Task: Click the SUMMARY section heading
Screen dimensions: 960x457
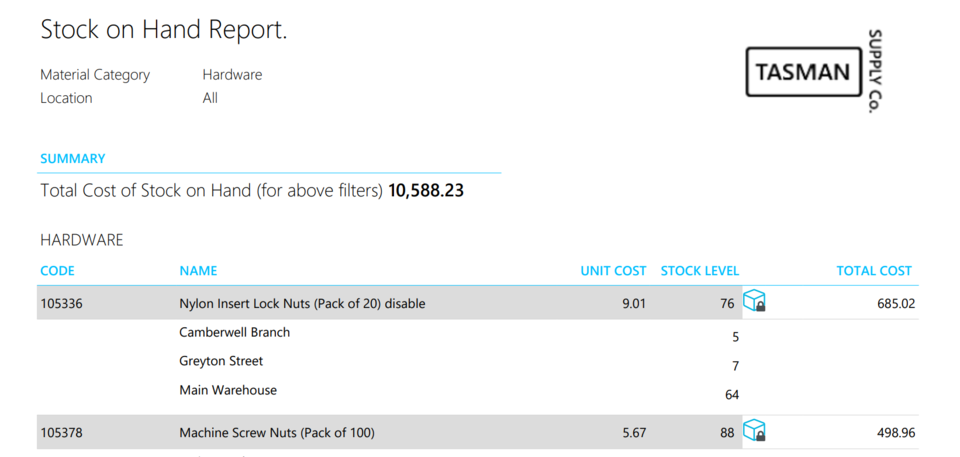Action: (x=72, y=159)
